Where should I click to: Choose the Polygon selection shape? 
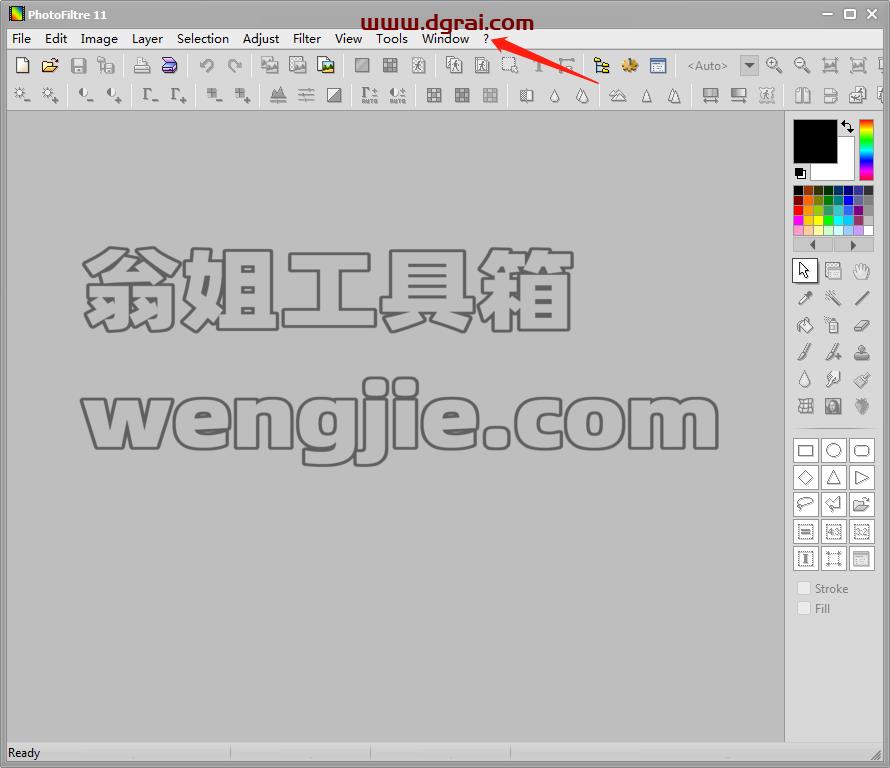pyautogui.click(x=833, y=504)
